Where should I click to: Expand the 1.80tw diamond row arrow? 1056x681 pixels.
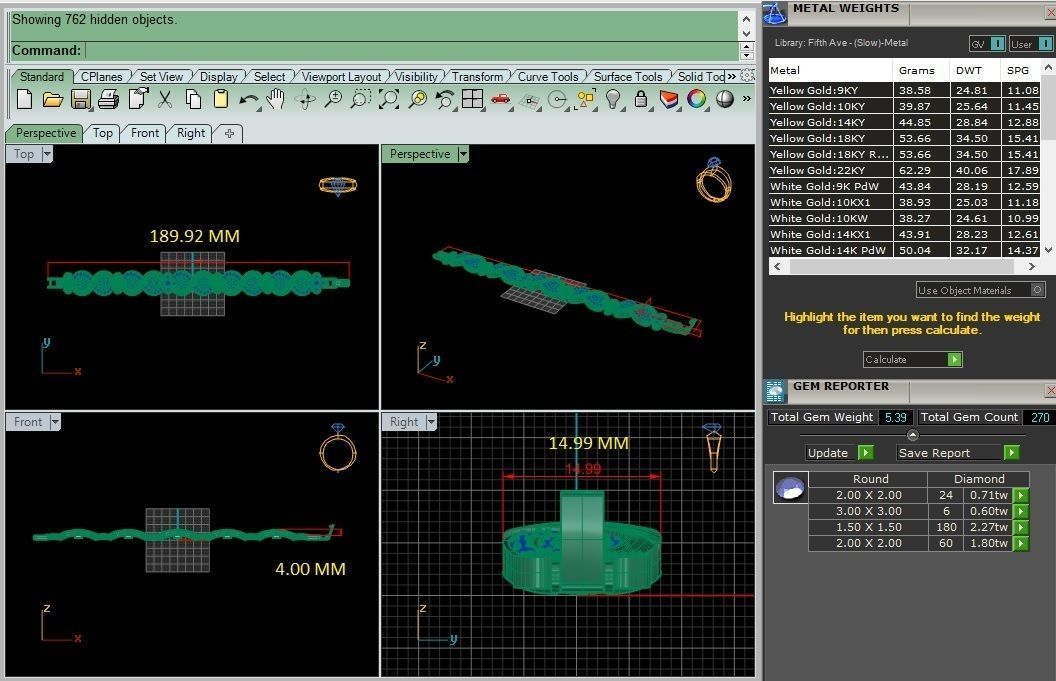pos(1021,544)
